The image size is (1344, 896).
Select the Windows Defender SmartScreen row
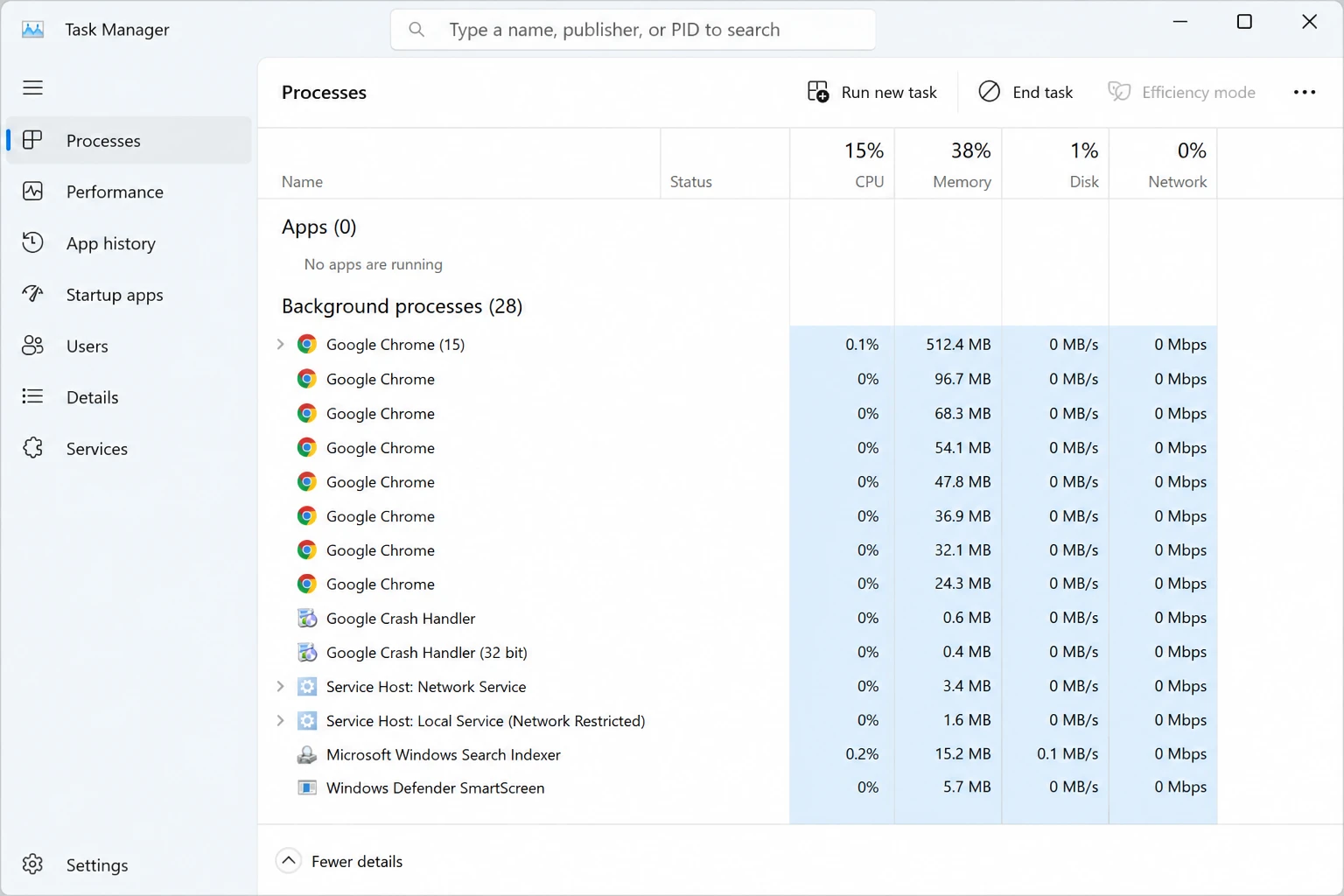[738, 787]
